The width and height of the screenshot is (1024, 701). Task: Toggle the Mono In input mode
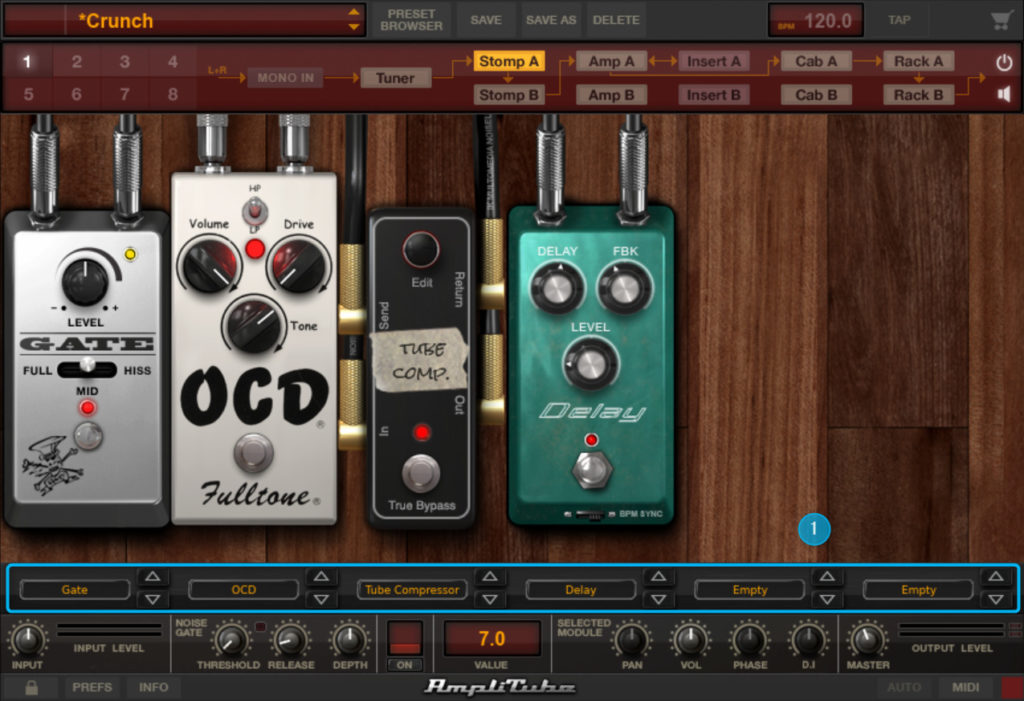coord(285,78)
